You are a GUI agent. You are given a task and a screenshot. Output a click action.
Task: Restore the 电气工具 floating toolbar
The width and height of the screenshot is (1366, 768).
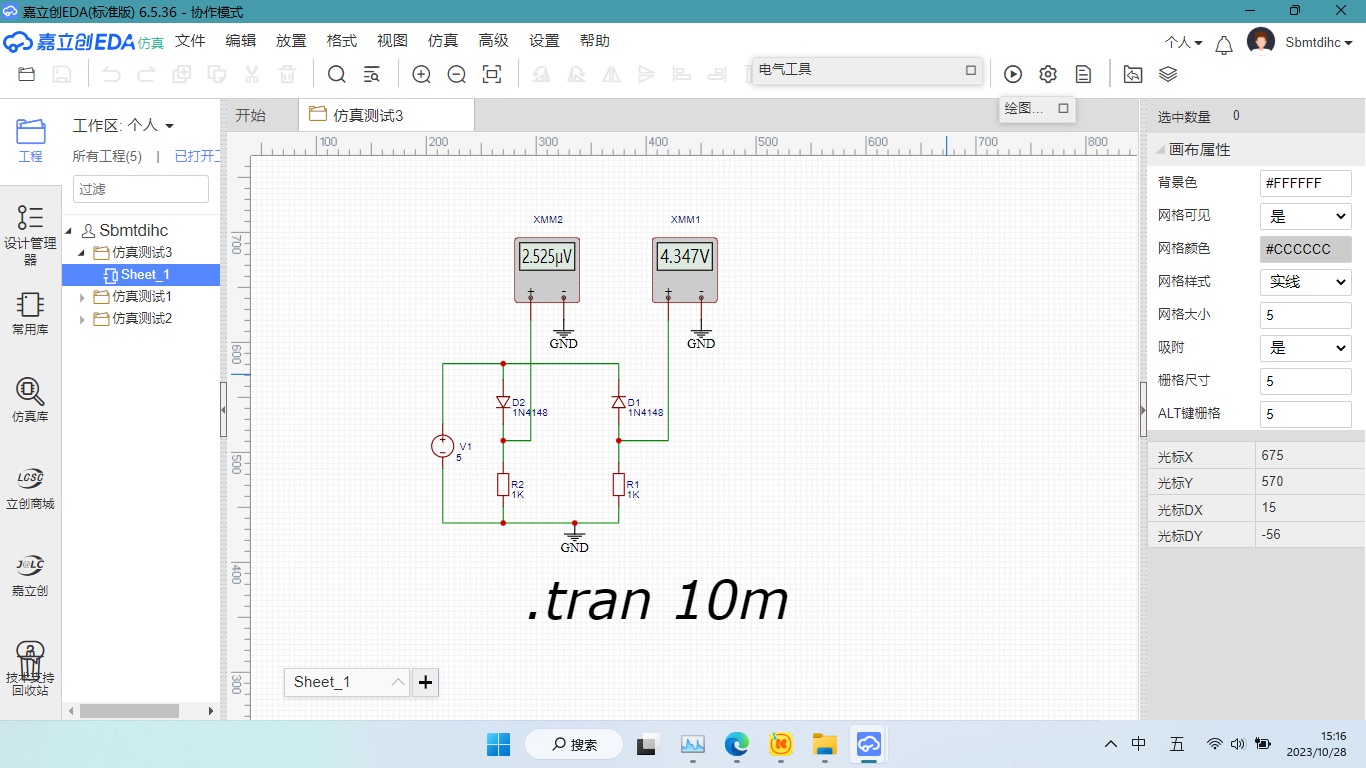pos(970,70)
